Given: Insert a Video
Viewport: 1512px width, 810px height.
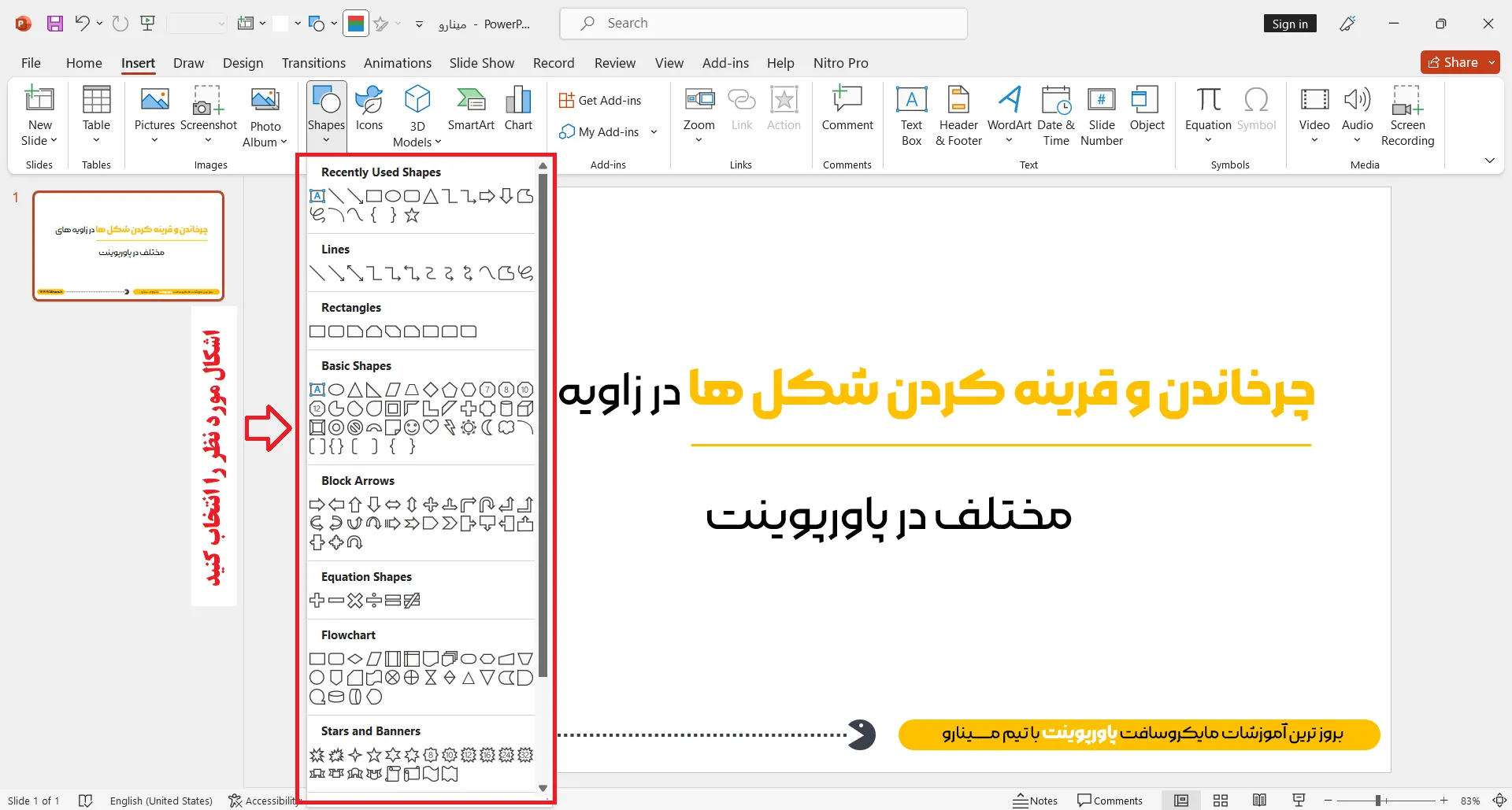Looking at the screenshot, I should click(1314, 115).
